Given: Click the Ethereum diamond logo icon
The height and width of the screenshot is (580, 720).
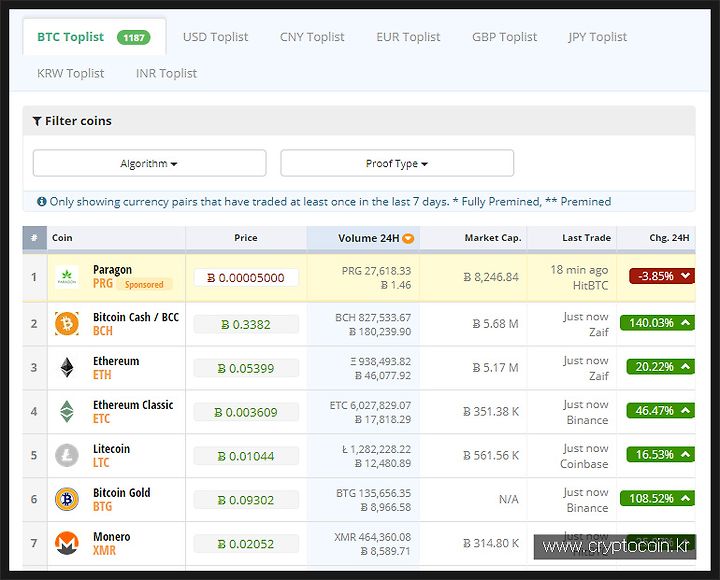Looking at the screenshot, I should (67, 367).
